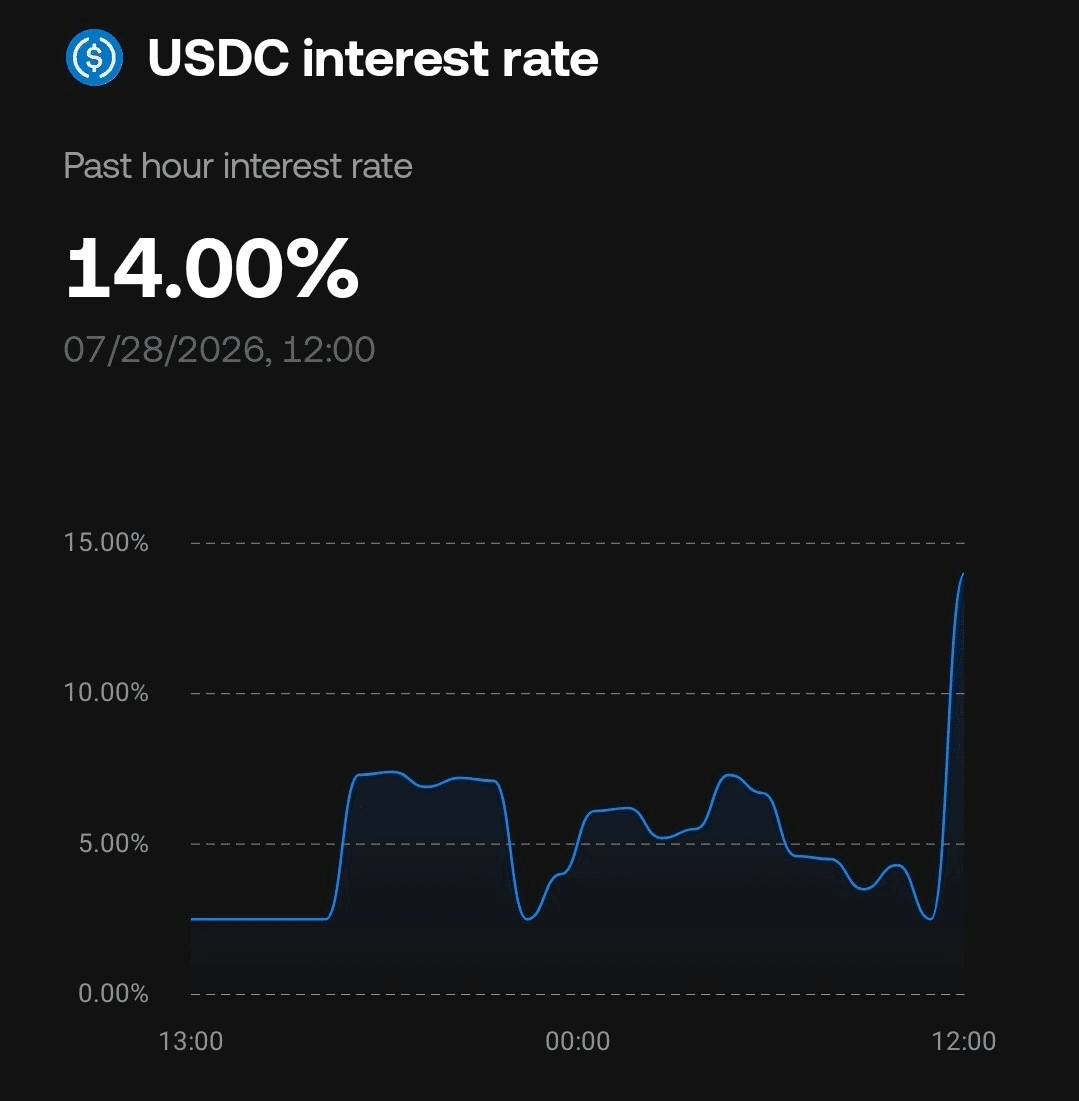Select the USDC interest rate heading
Screen dimensions: 1079x1101
point(373,58)
